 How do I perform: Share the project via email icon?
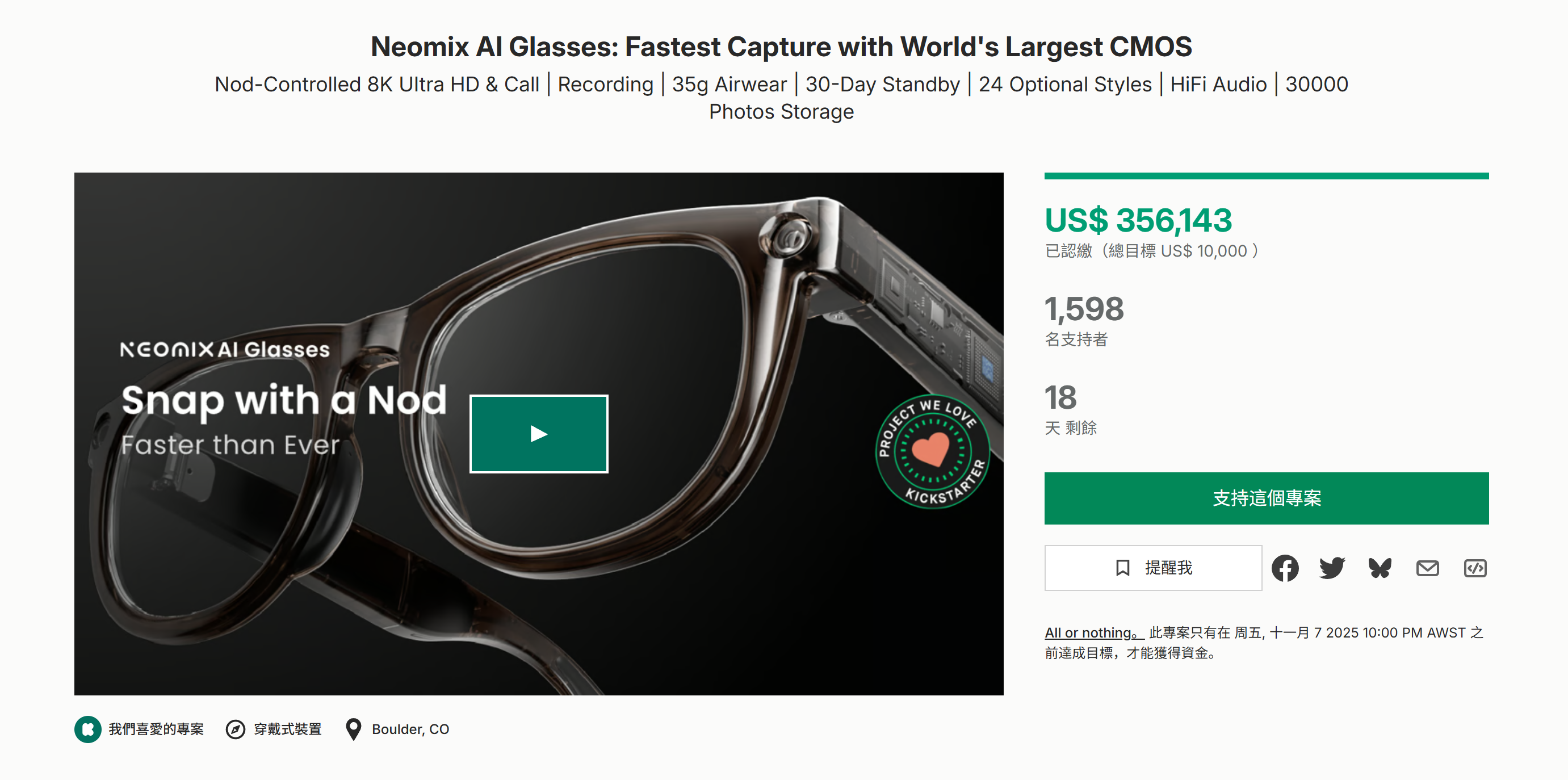[1427, 568]
